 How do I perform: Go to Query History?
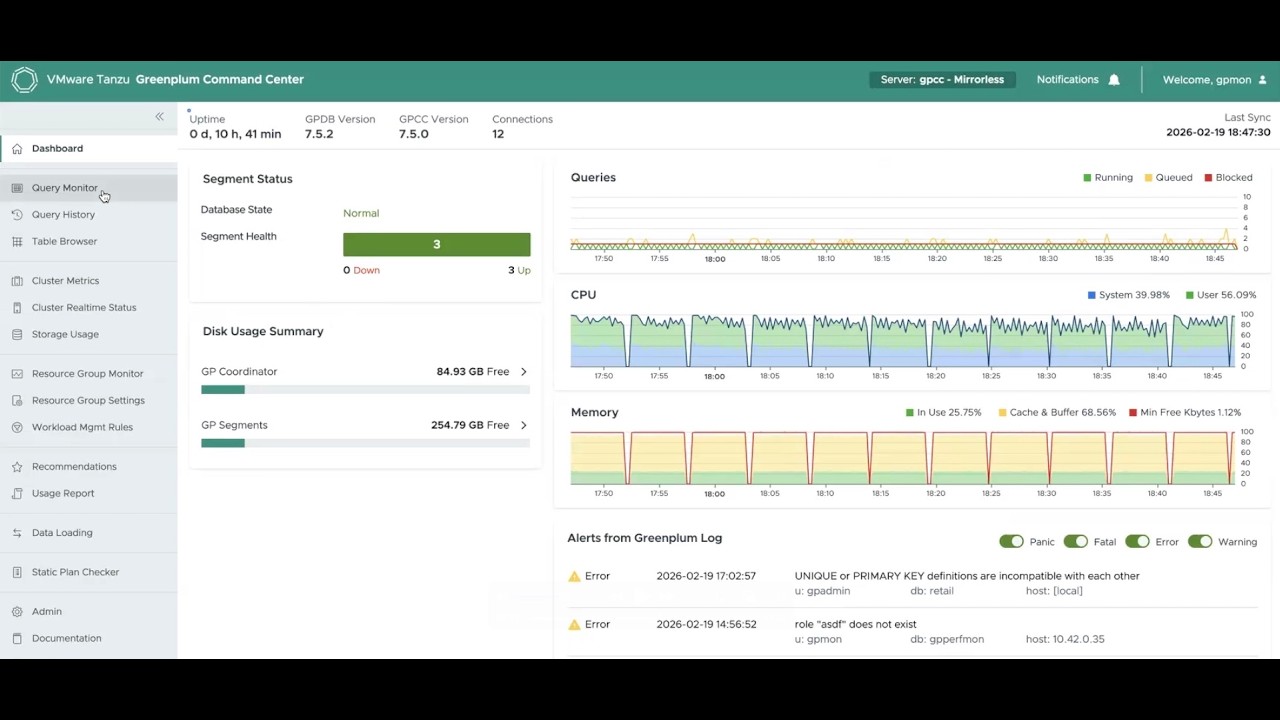tap(88, 215)
